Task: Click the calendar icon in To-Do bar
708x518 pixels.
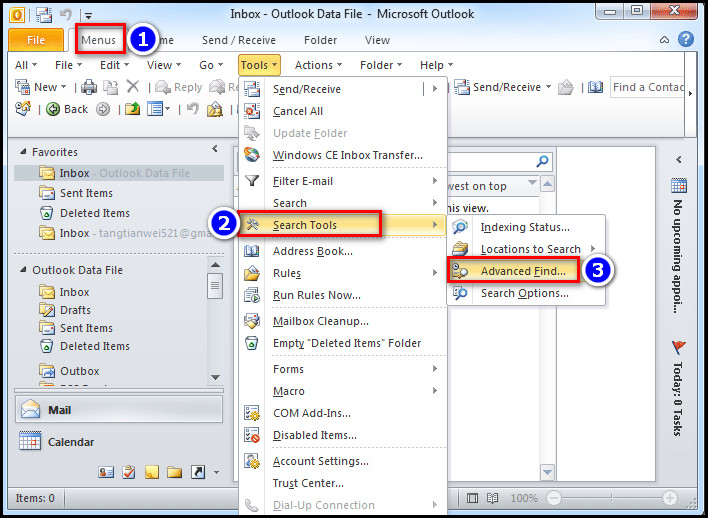Action: click(679, 185)
